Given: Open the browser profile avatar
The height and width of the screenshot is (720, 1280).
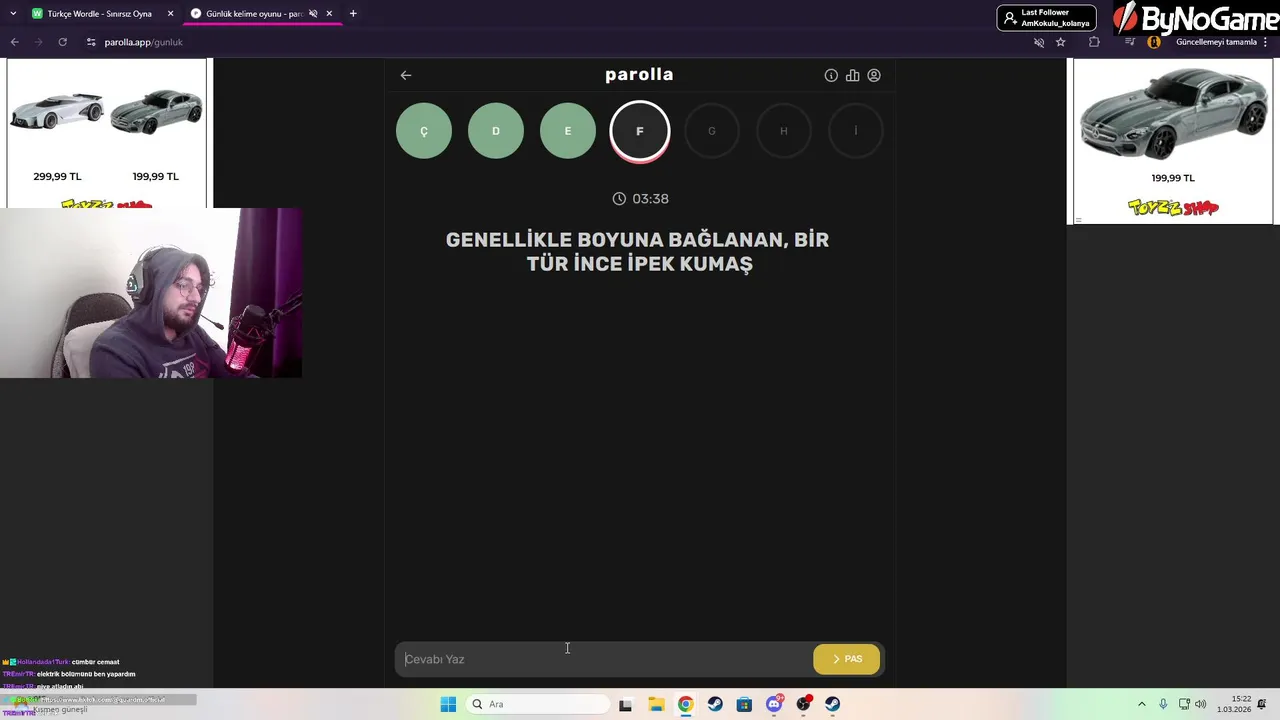Looking at the screenshot, I should tap(1154, 42).
